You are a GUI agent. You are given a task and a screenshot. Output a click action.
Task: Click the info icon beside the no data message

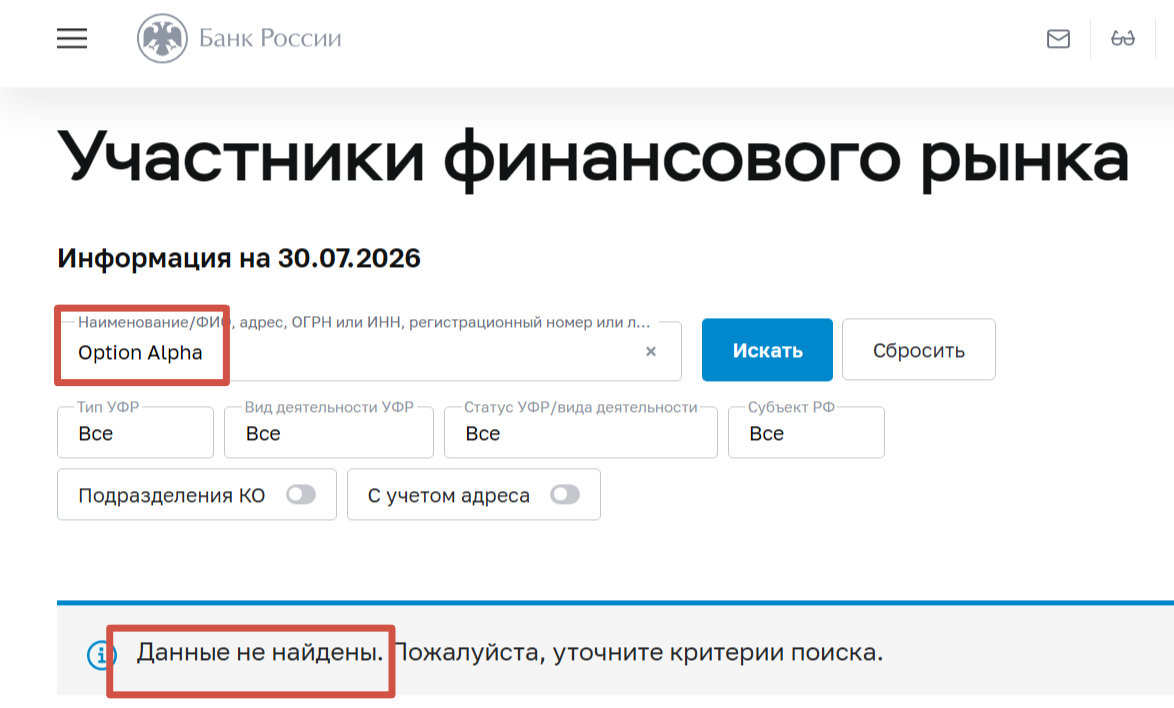click(x=100, y=655)
